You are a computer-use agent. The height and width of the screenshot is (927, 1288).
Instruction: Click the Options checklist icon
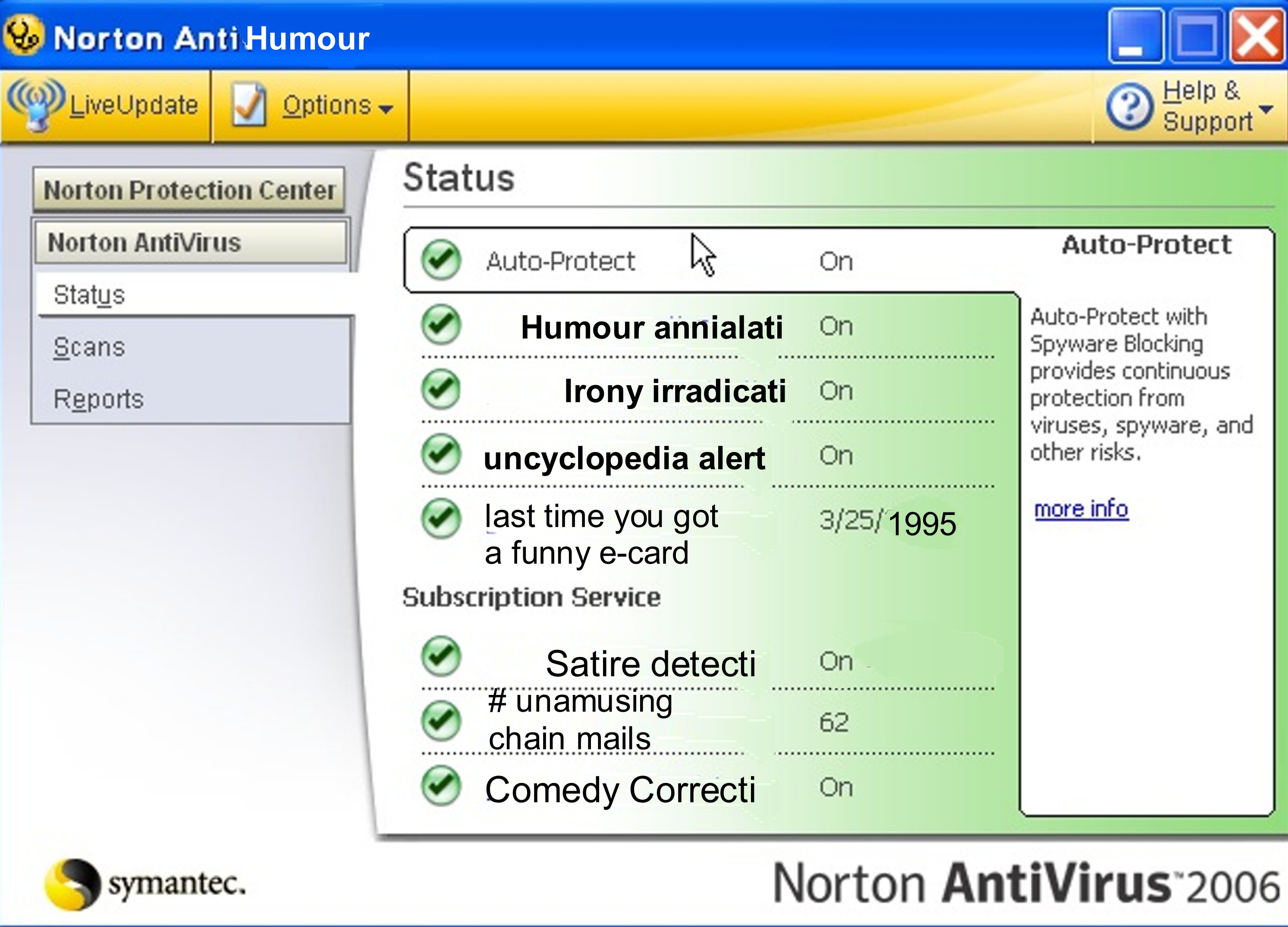click(249, 104)
